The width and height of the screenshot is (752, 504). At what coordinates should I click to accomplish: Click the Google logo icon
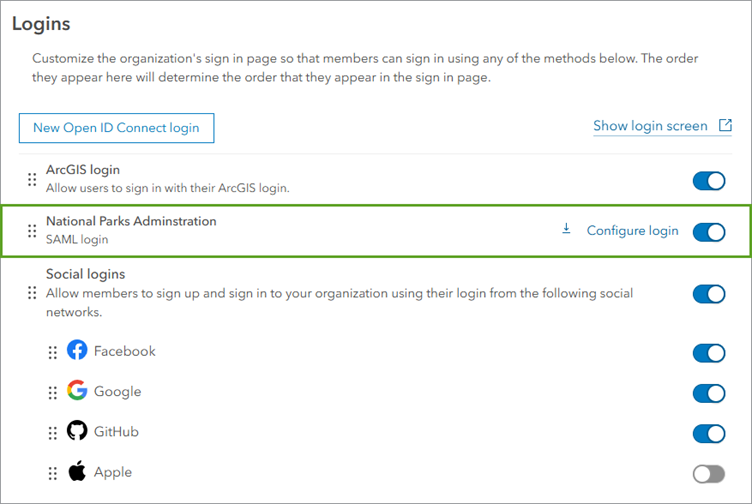click(77, 391)
